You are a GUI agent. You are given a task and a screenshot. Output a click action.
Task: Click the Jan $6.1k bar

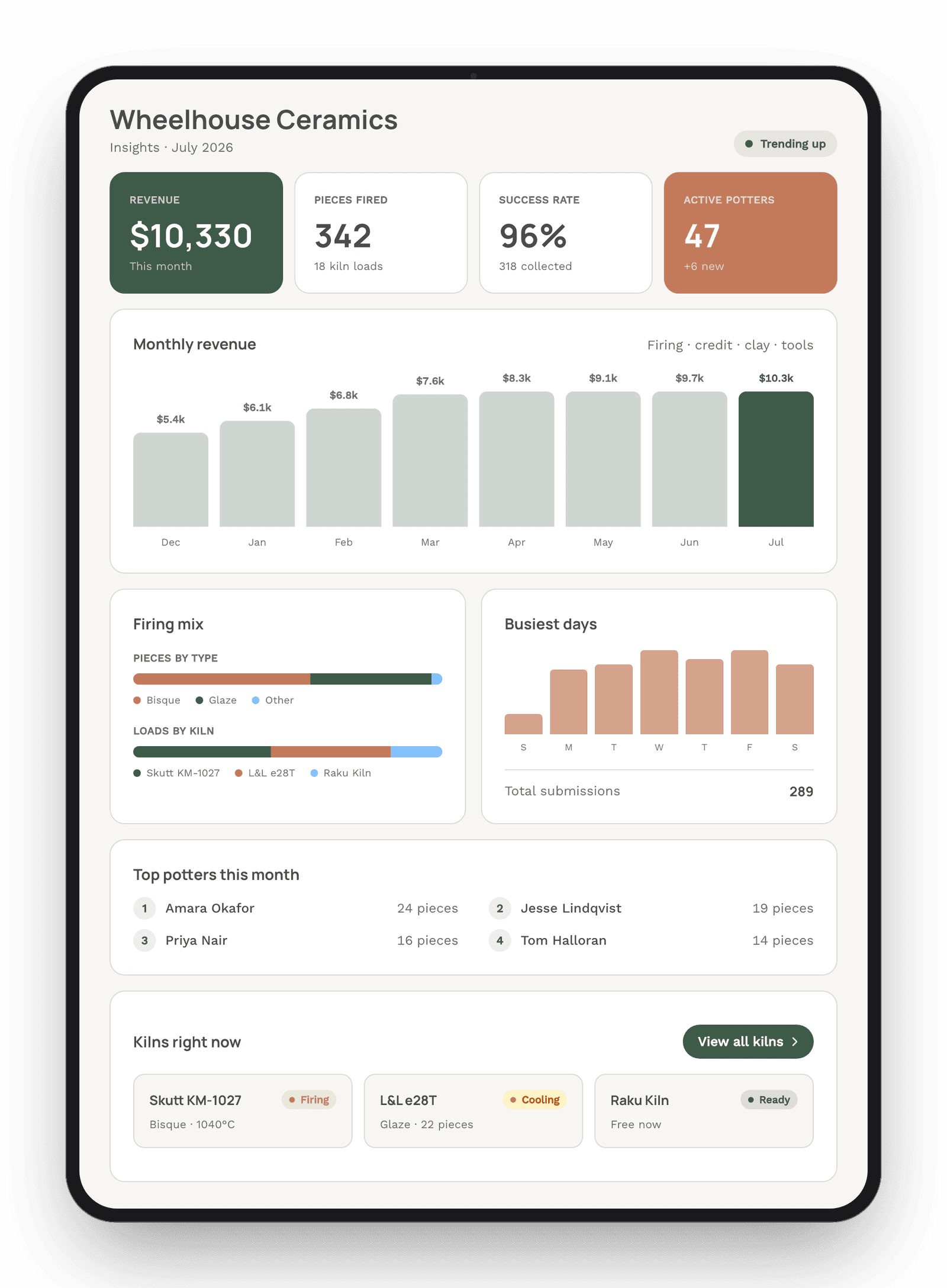(x=257, y=474)
